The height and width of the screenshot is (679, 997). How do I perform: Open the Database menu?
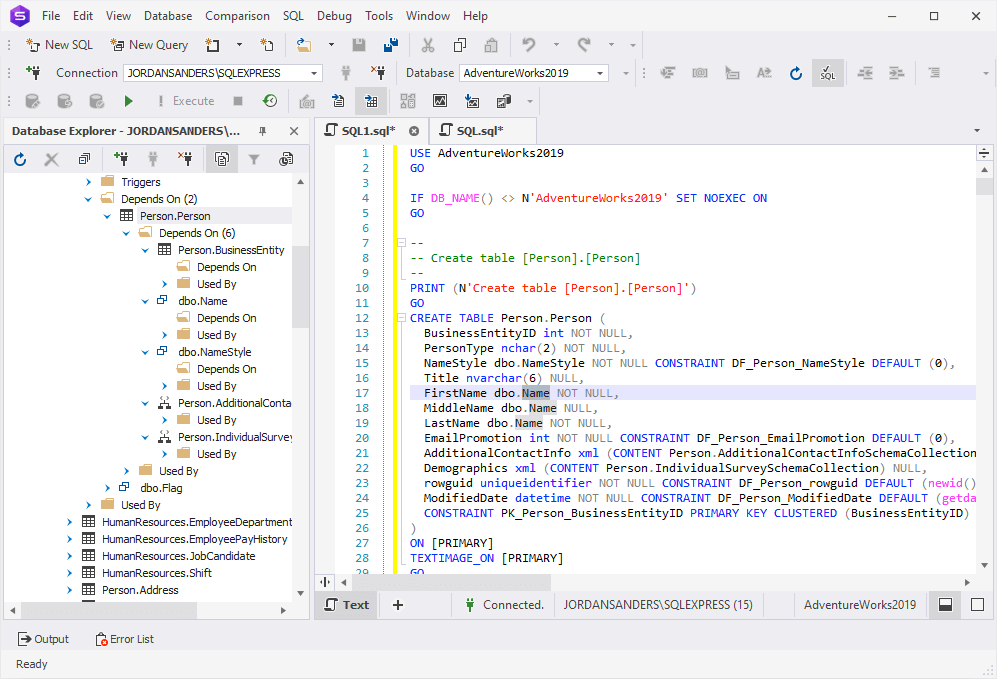click(x=168, y=16)
